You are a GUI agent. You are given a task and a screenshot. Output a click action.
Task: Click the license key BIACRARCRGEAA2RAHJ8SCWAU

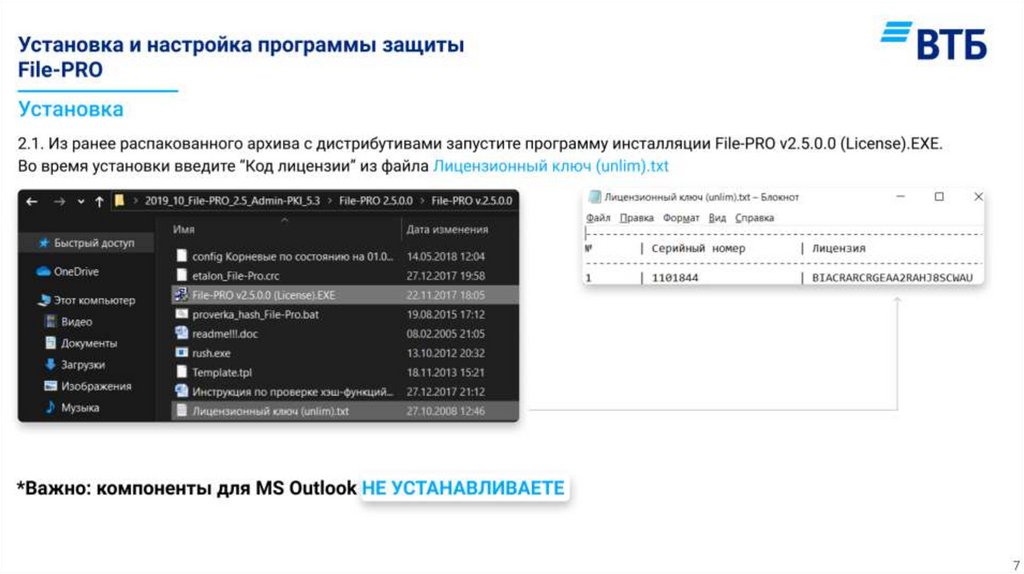click(x=892, y=278)
